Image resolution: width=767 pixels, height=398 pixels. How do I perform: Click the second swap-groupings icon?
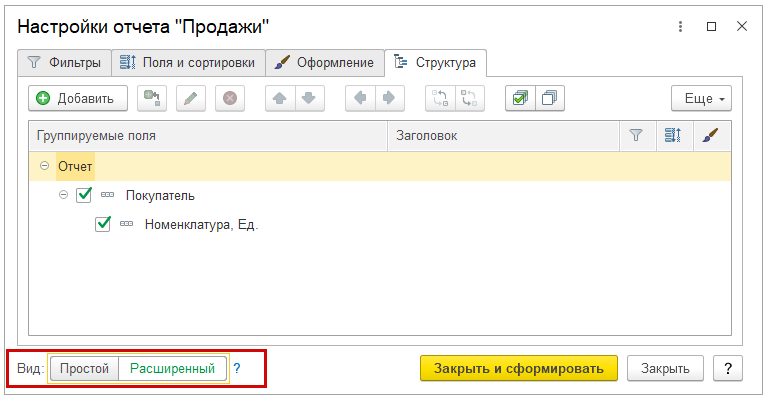pyautogui.click(x=470, y=98)
